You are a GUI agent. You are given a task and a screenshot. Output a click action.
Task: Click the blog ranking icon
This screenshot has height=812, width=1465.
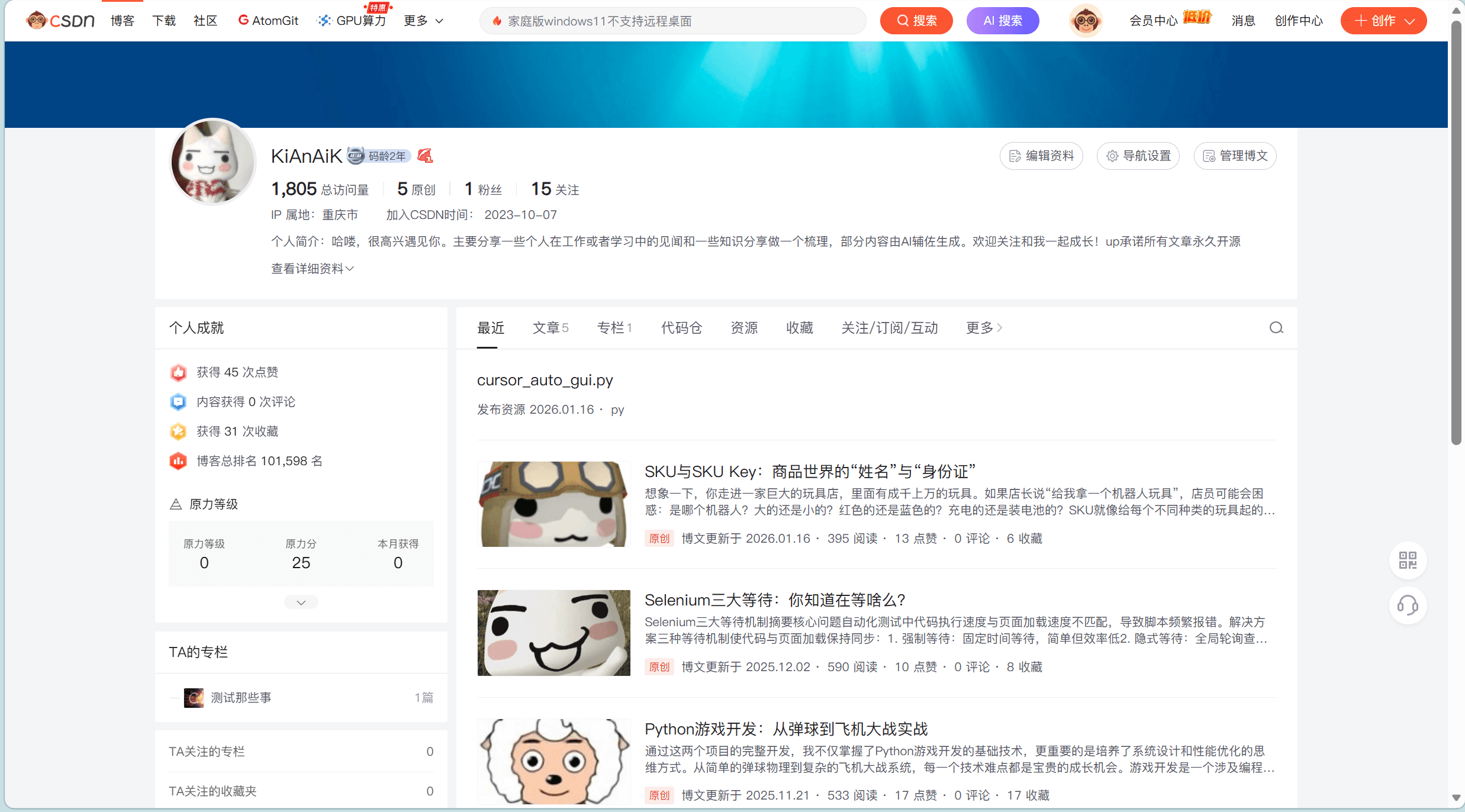[178, 461]
